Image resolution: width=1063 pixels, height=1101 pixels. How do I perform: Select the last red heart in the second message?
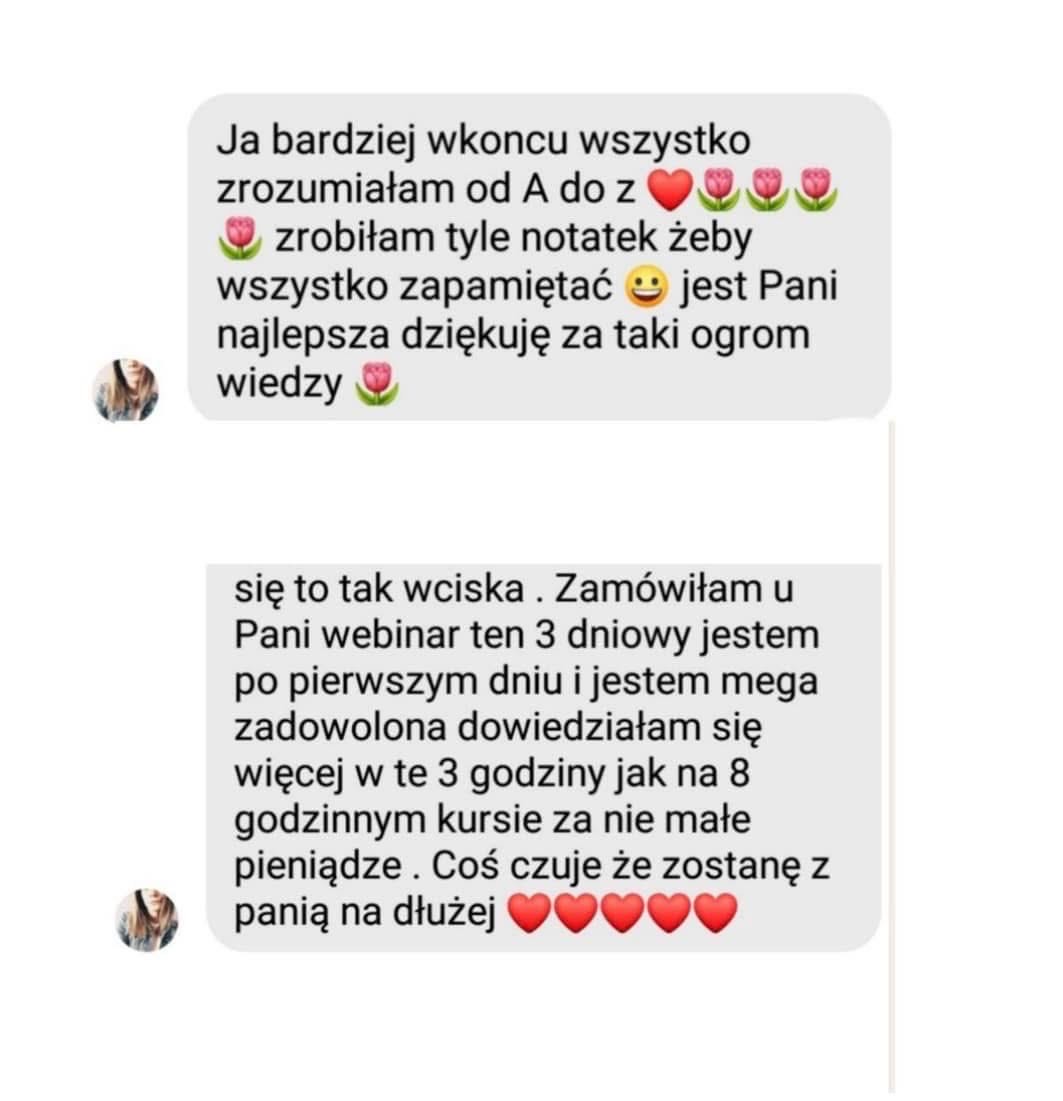pos(715,913)
